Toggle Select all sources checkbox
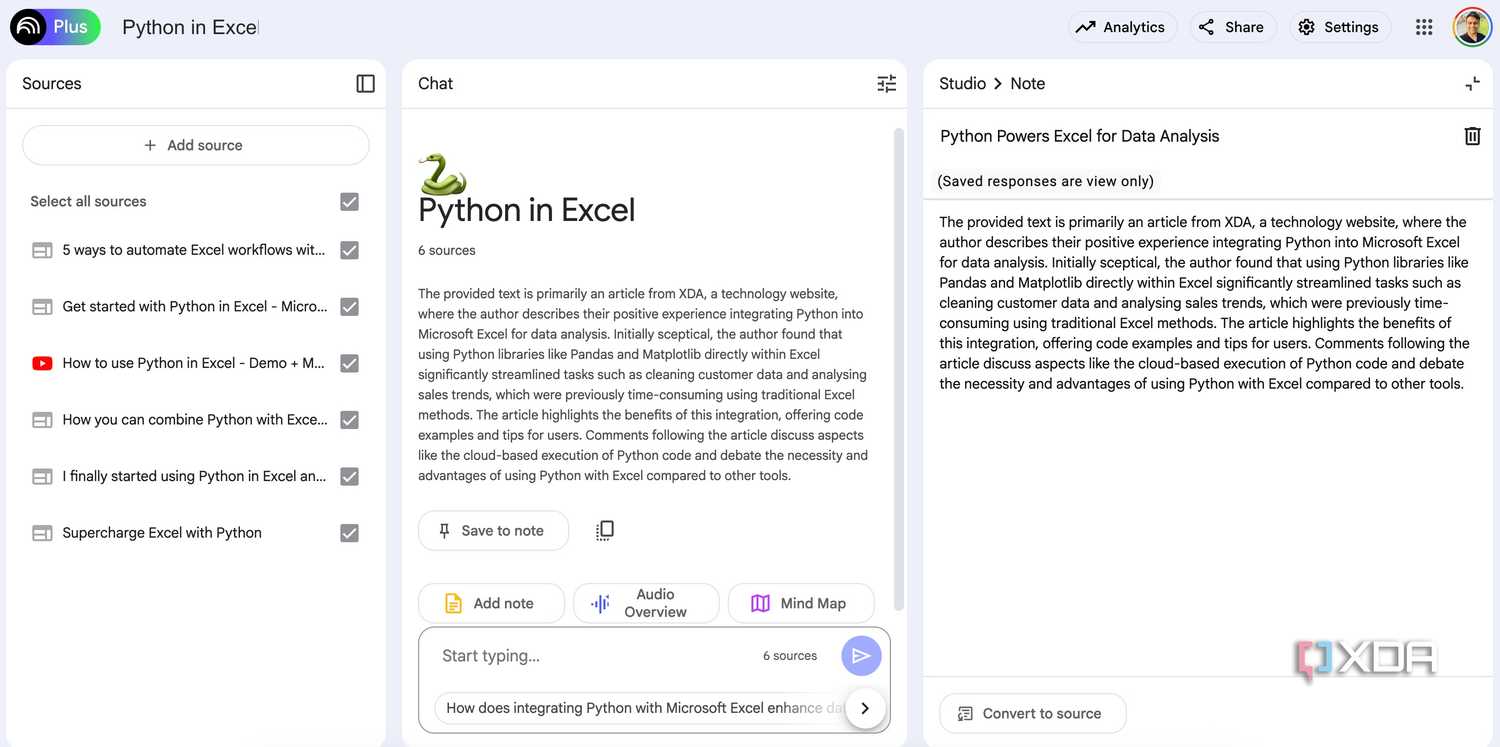 (x=349, y=202)
